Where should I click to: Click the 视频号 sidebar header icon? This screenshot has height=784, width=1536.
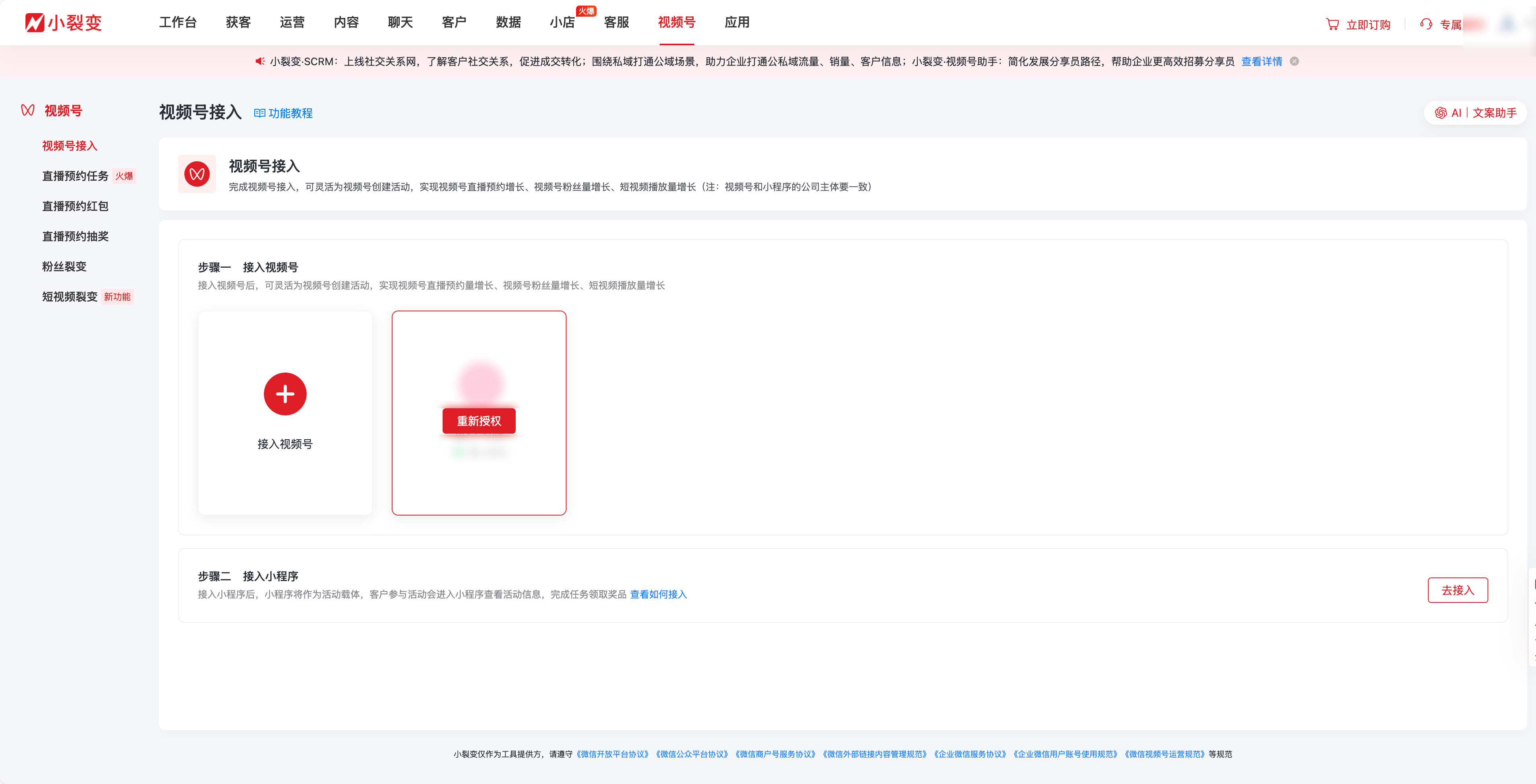pos(27,110)
